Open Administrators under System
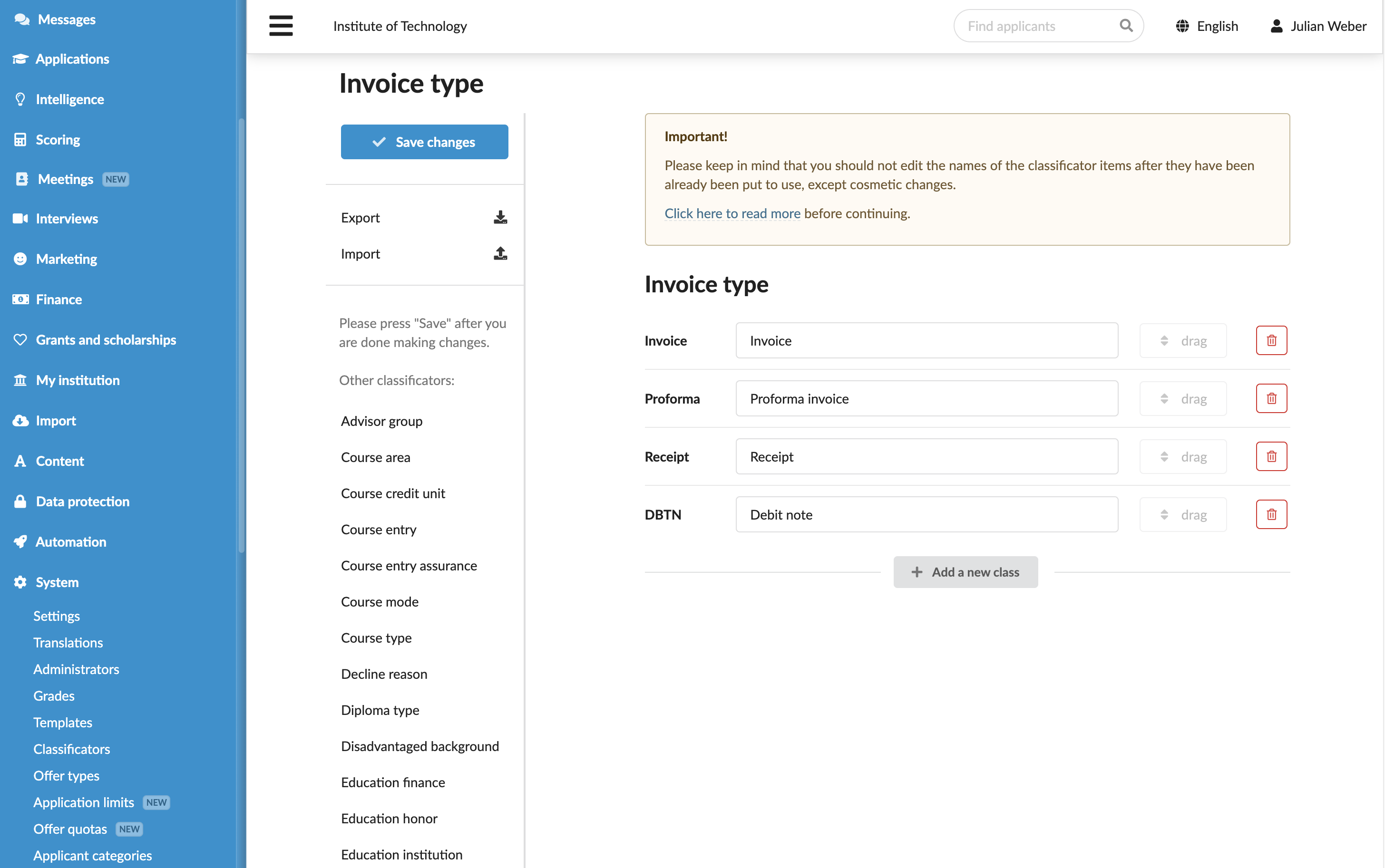 [77, 669]
